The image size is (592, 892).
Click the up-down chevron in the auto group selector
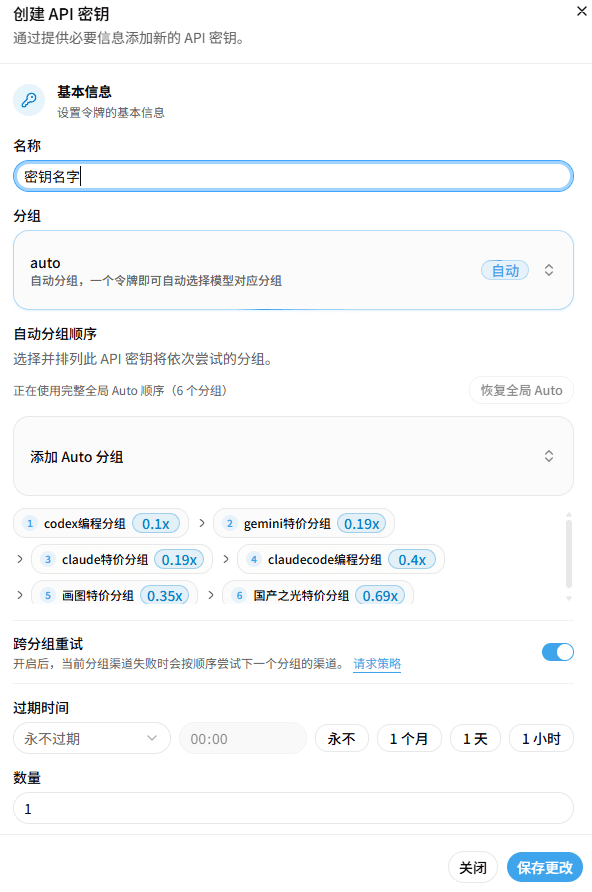[549, 270]
